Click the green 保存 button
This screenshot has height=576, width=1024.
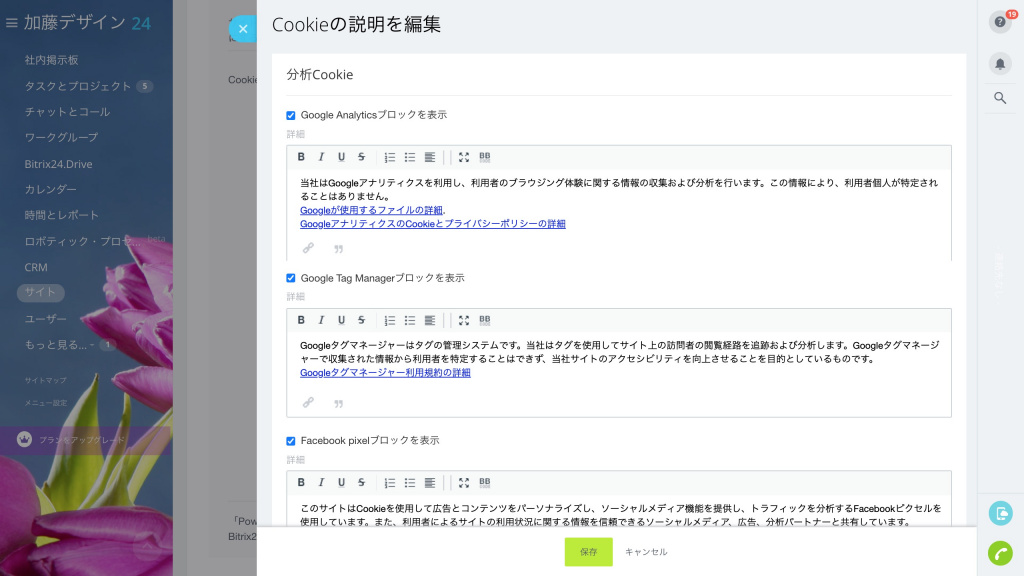coord(588,552)
